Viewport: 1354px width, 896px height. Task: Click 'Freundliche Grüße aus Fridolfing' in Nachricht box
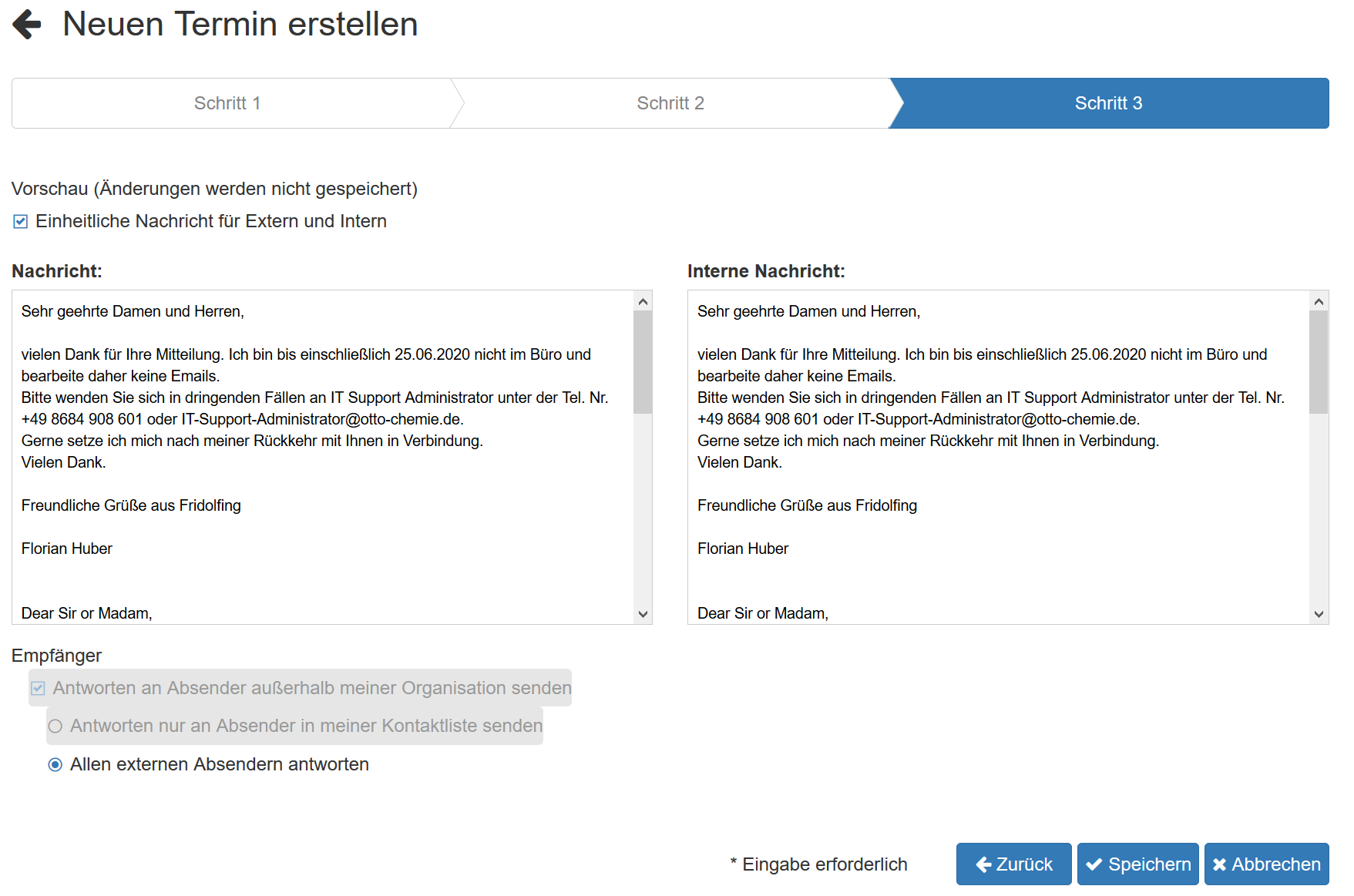click(131, 505)
